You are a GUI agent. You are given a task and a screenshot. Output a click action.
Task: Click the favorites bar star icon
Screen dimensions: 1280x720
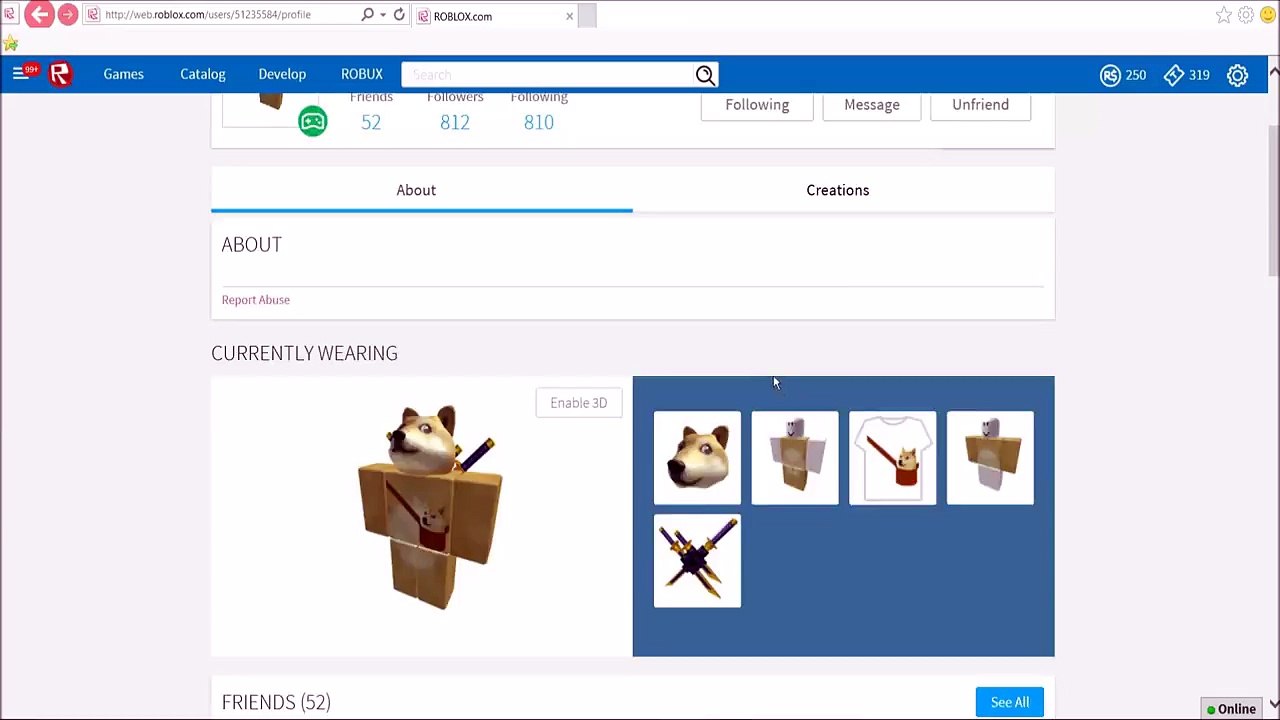pos(11,43)
